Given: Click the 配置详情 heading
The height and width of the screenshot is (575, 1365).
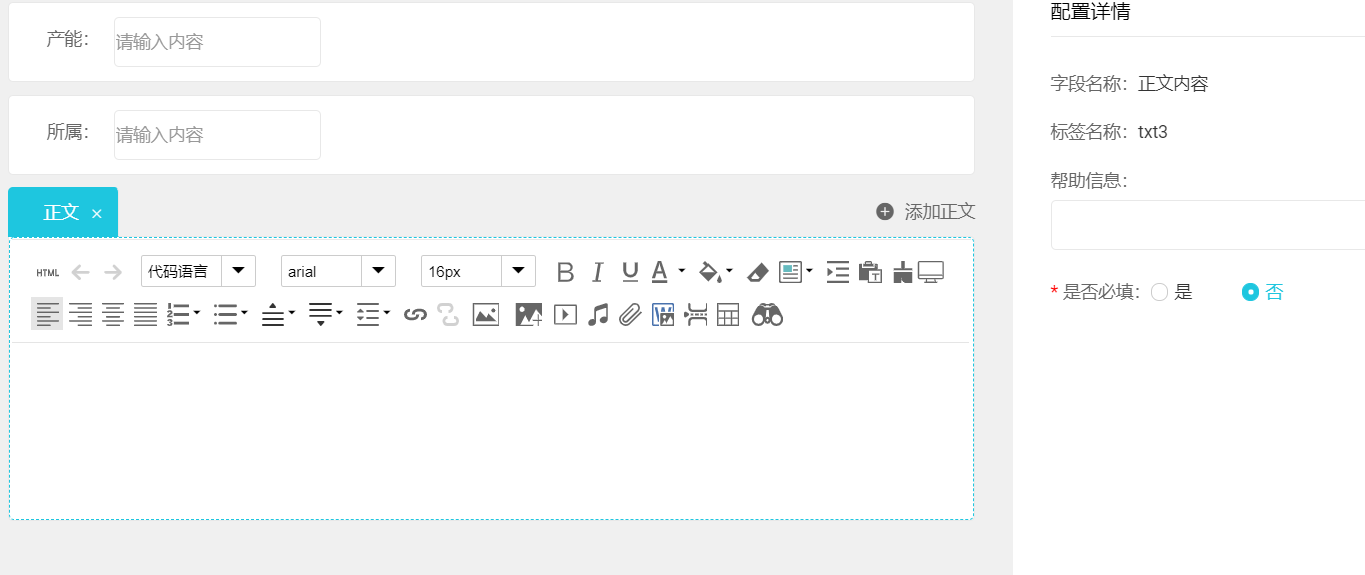Looking at the screenshot, I should point(1090,12).
